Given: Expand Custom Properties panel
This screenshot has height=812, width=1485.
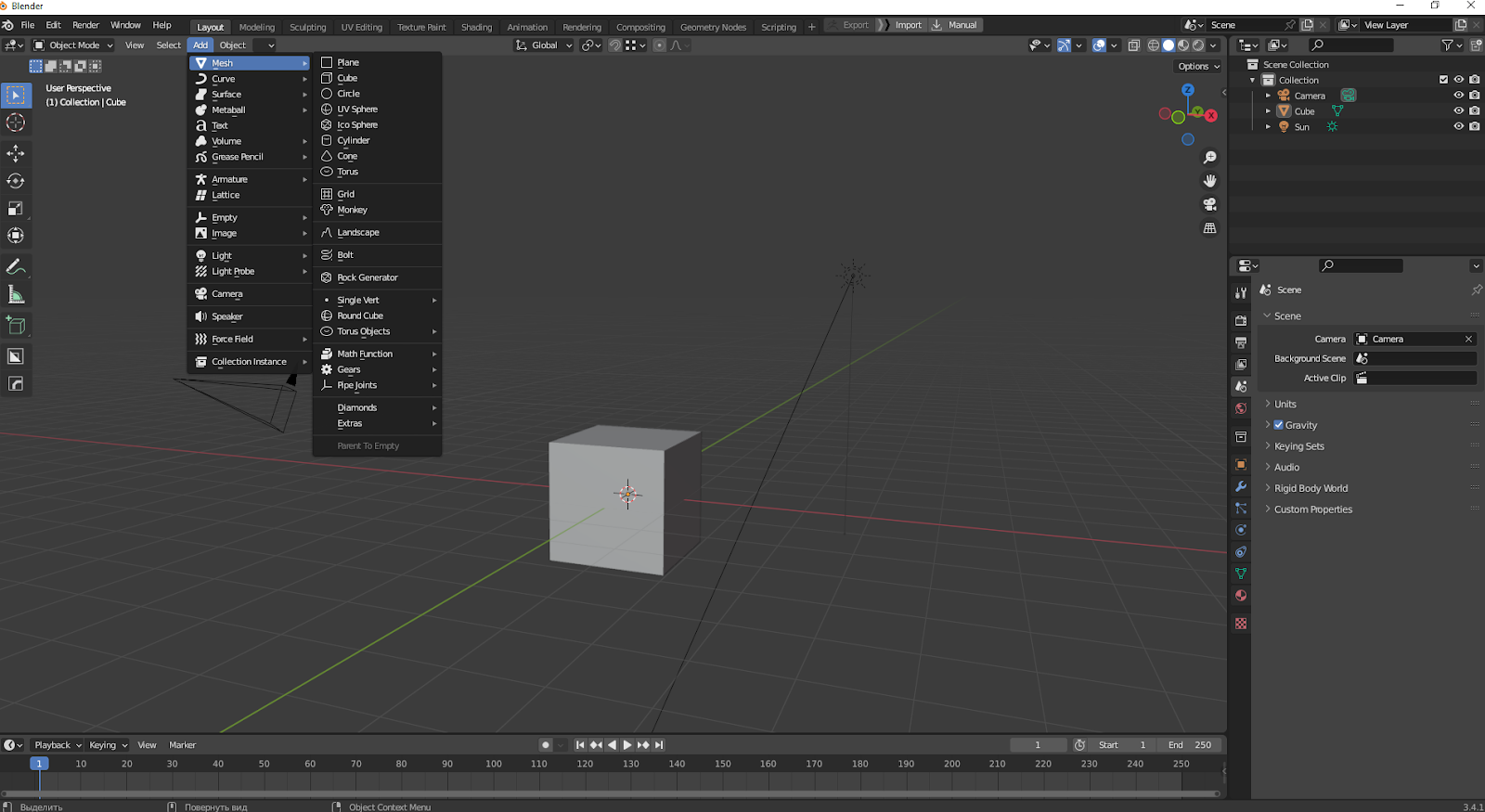Looking at the screenshot, I should tap(1312, 509).
